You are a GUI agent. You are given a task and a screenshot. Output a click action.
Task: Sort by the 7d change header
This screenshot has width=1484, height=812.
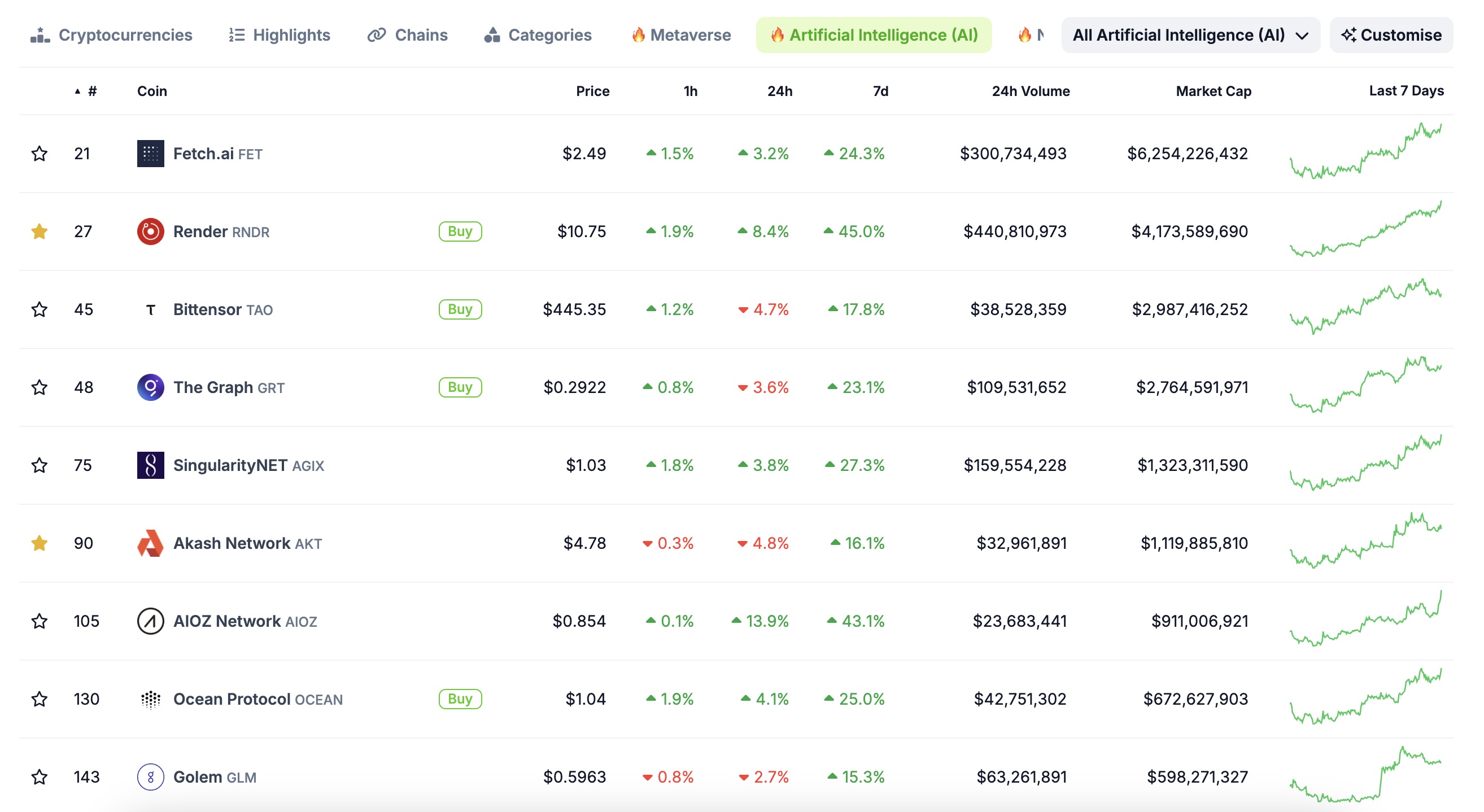[880, 91]
